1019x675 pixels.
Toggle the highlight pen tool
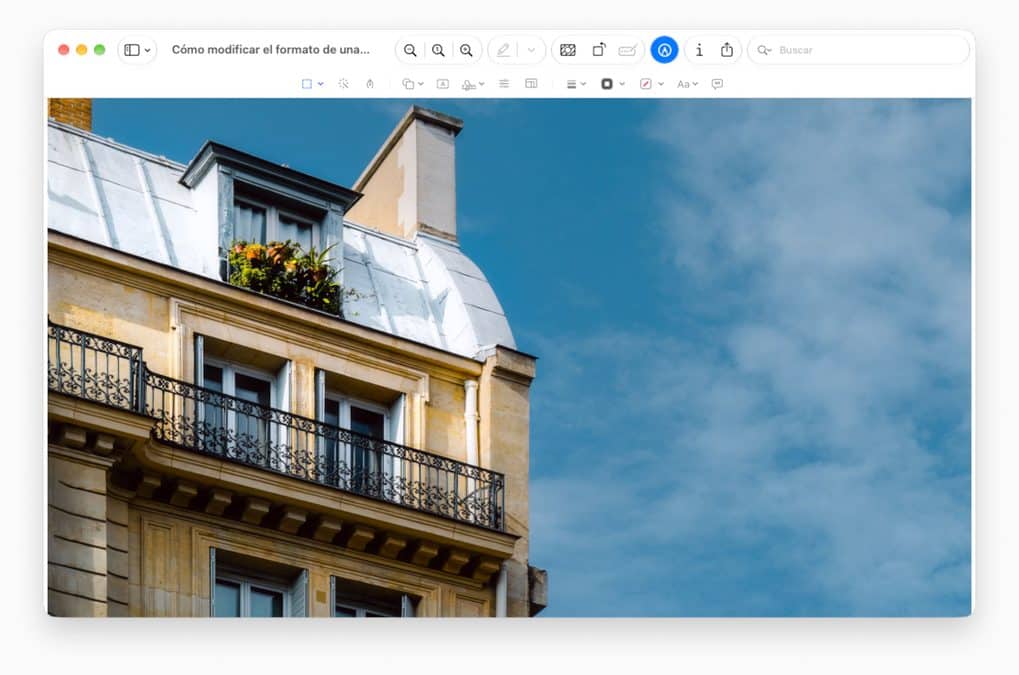point(503,50)
